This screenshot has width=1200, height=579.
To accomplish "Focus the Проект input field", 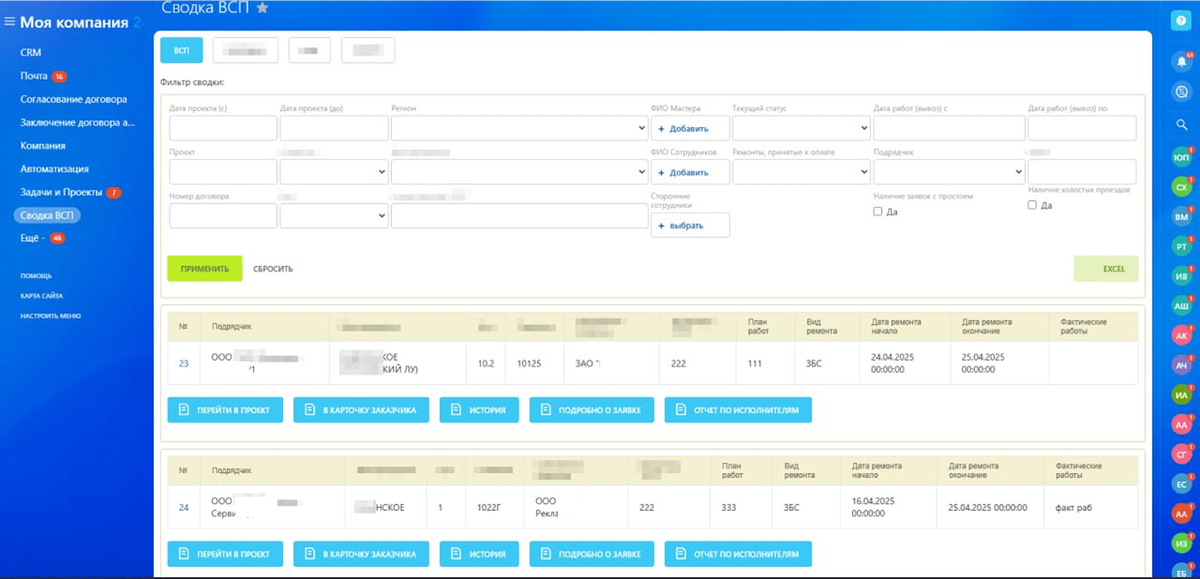I will (x=223, y=172).
